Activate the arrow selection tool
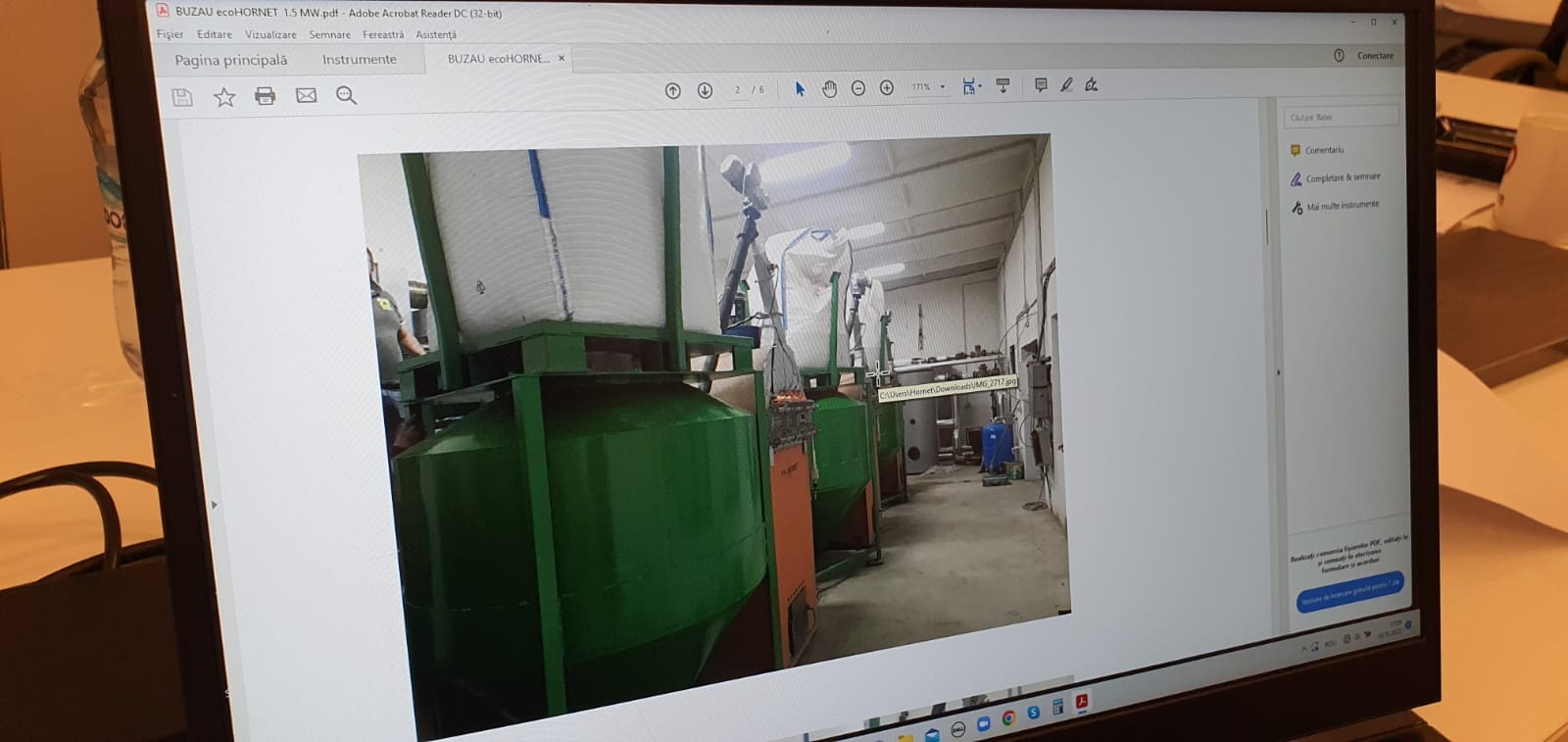 pyautogui.click(x=800, y=89)
